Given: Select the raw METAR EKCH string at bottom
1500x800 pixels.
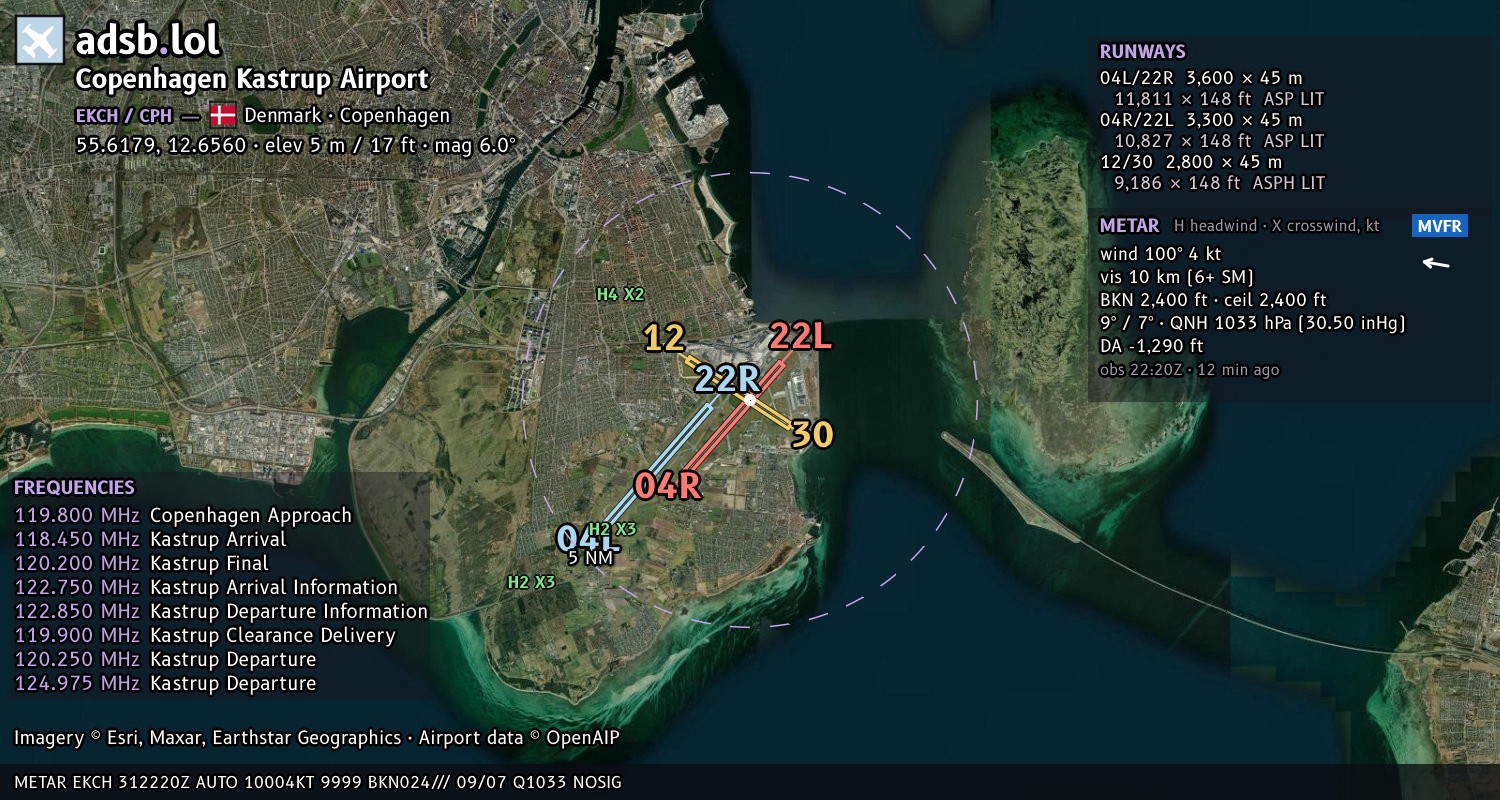Looking at the screenshot, I should click(318, 782).
